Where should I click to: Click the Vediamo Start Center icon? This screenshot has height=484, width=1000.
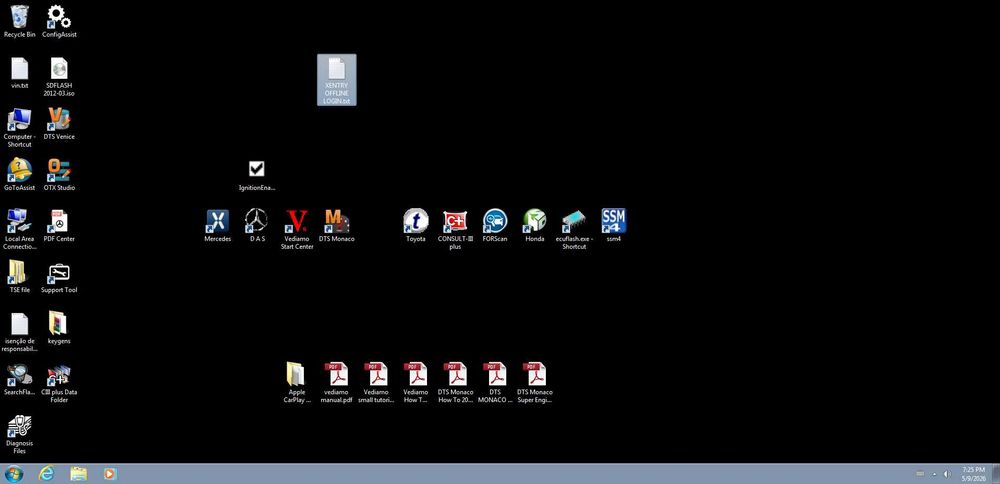click(x=297, y=221)
